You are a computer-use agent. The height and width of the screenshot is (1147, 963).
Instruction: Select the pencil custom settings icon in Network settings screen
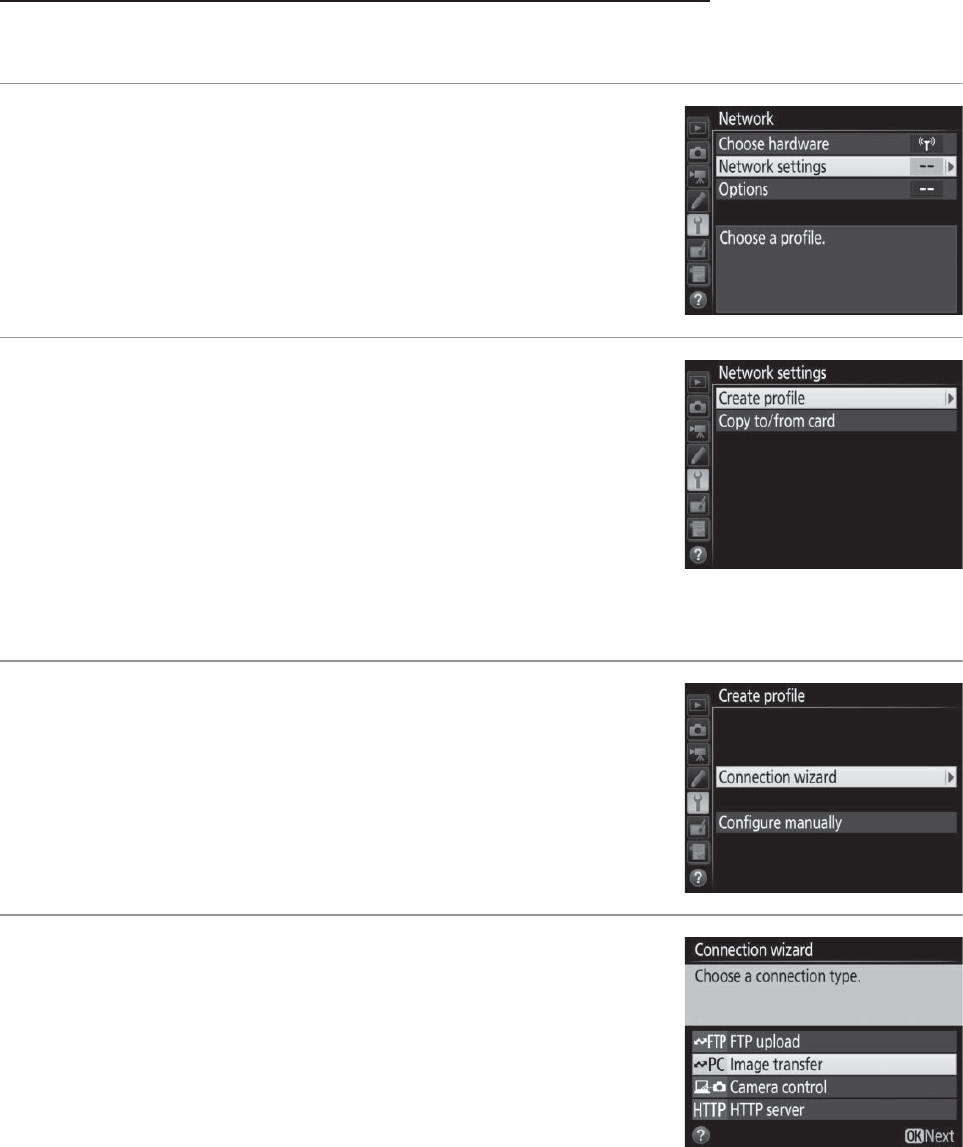tap(697, 455)
